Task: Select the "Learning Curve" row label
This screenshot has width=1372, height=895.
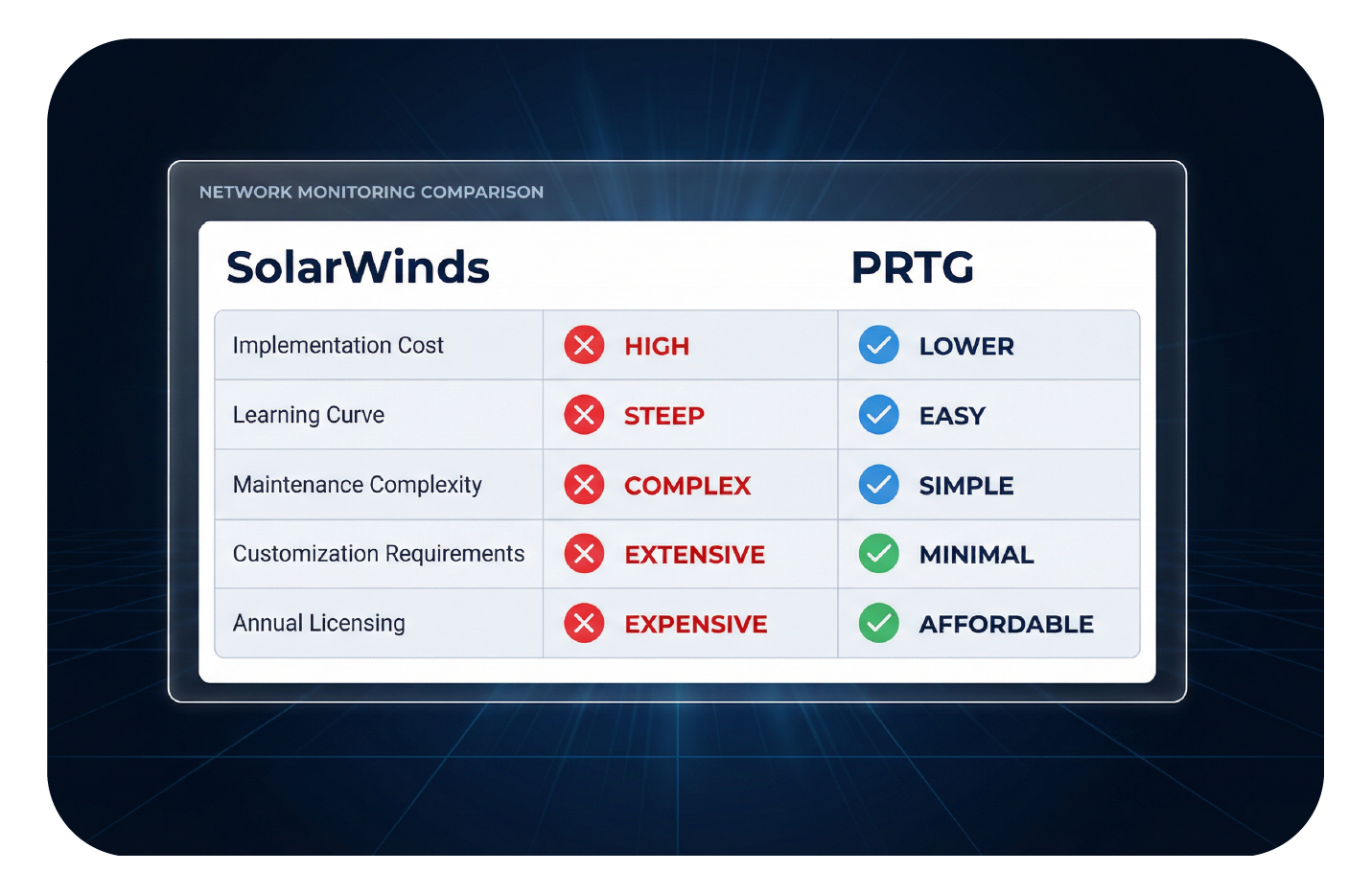Action: click(x=309, y=415)
